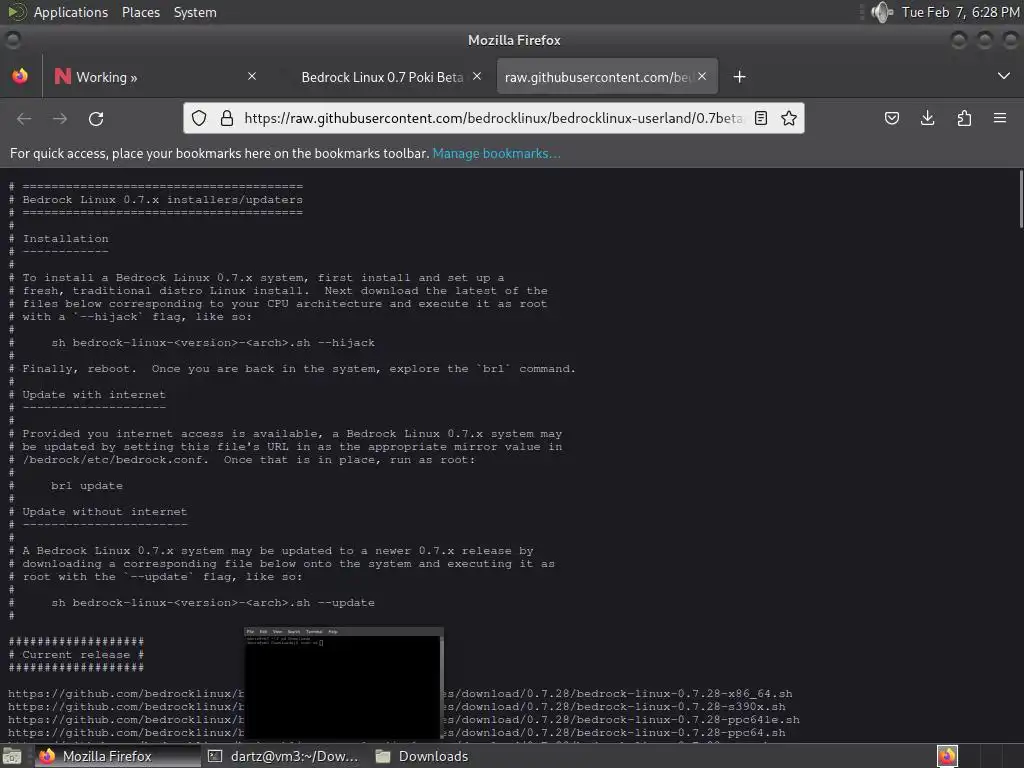The image size is (1024, 768).
Task: Open the Downloads panel arrow icon
Action: (x=927, y=118)
